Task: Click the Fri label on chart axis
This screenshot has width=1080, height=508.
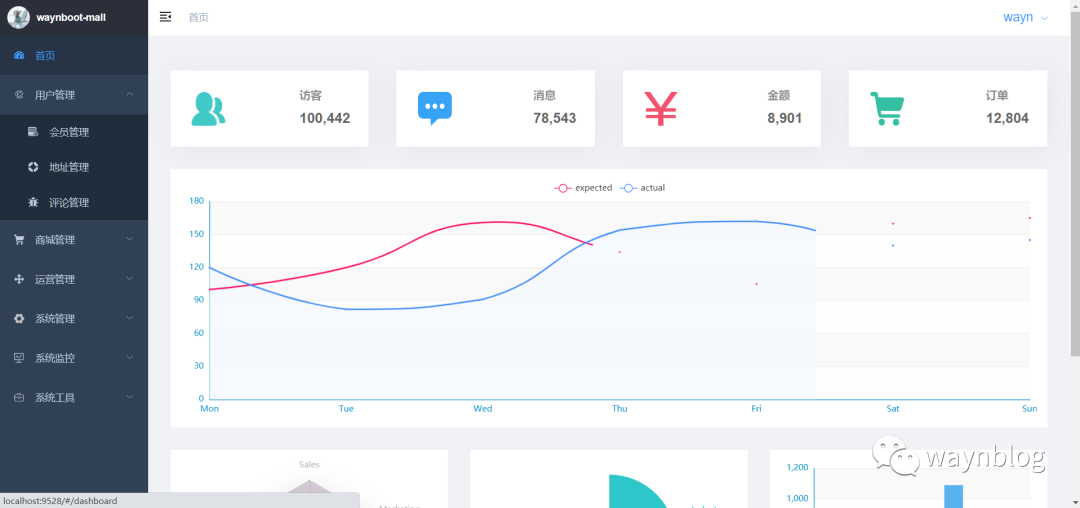Action: (756, 409)
